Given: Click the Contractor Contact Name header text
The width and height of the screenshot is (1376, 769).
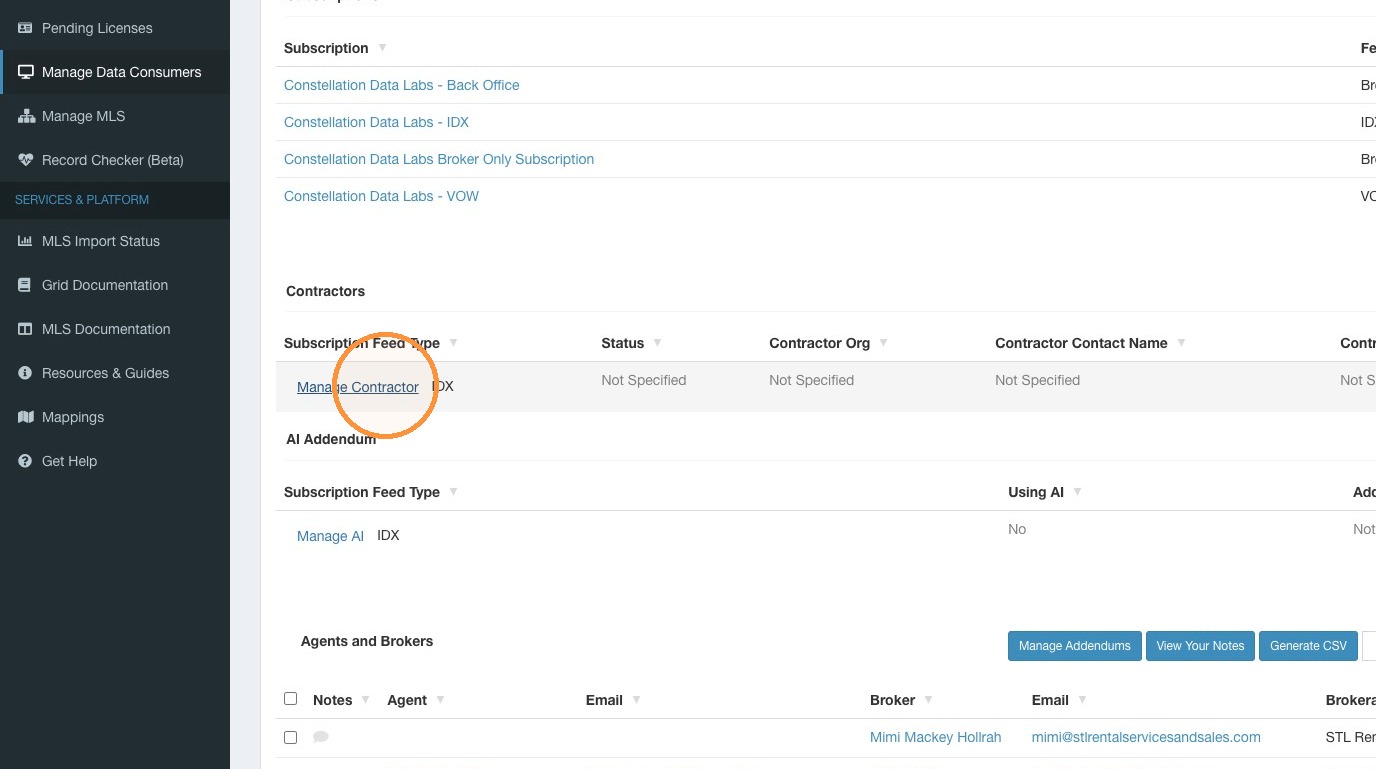Looking at the screenshot, I should tap(1081, 343).
